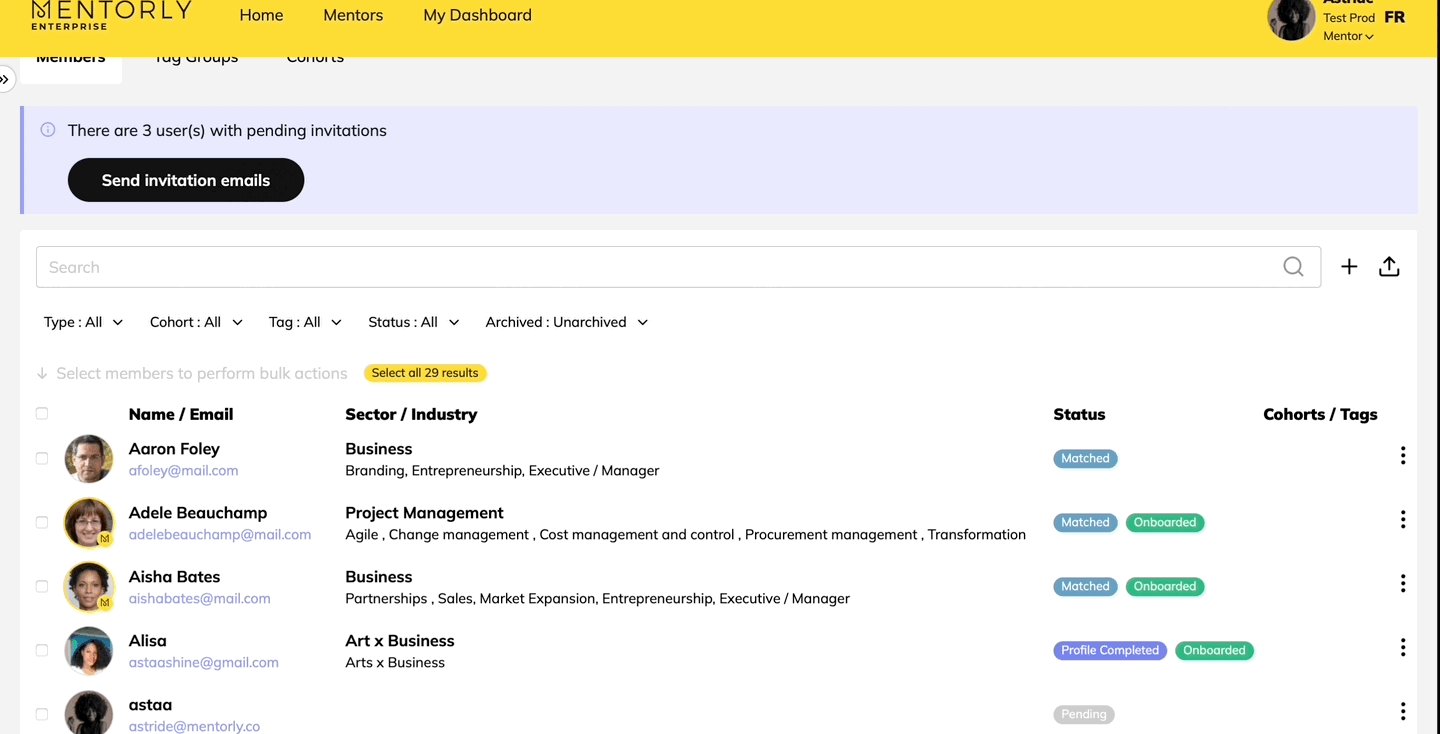Go to Mentors in top navigation
This screenshot has width=1440, height=734.
(353, 15)
